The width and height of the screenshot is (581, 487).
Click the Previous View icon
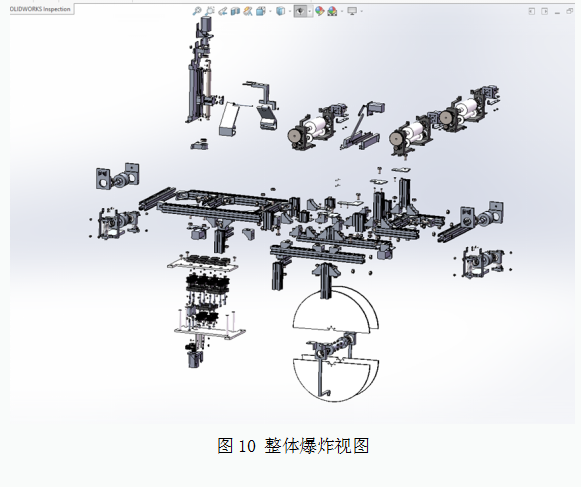(222, 11)
